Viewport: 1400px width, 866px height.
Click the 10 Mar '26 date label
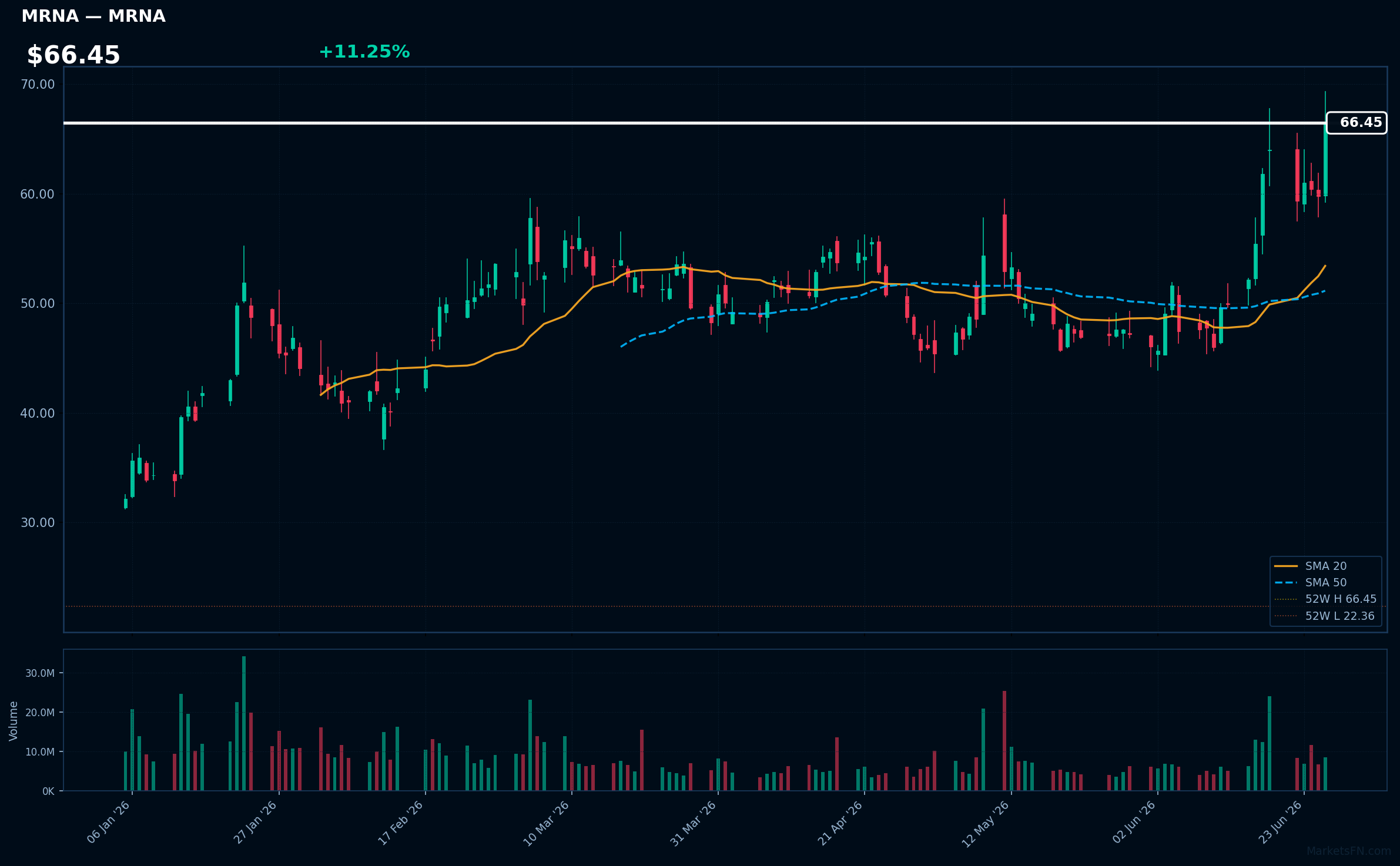tap(547, 823)
